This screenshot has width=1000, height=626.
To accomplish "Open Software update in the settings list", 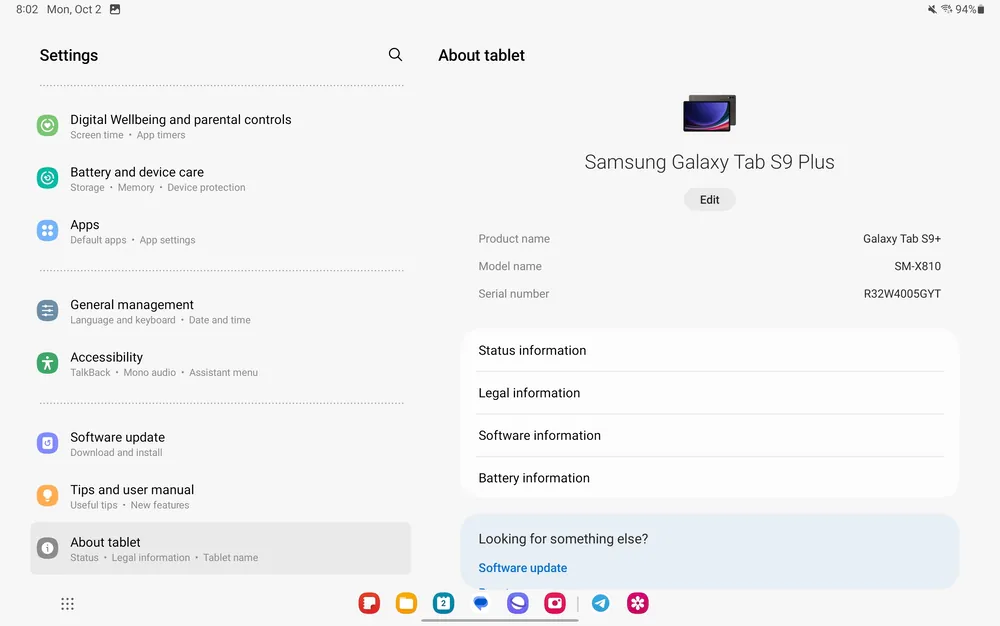I will pyautogui.click(x=221, y=444).
